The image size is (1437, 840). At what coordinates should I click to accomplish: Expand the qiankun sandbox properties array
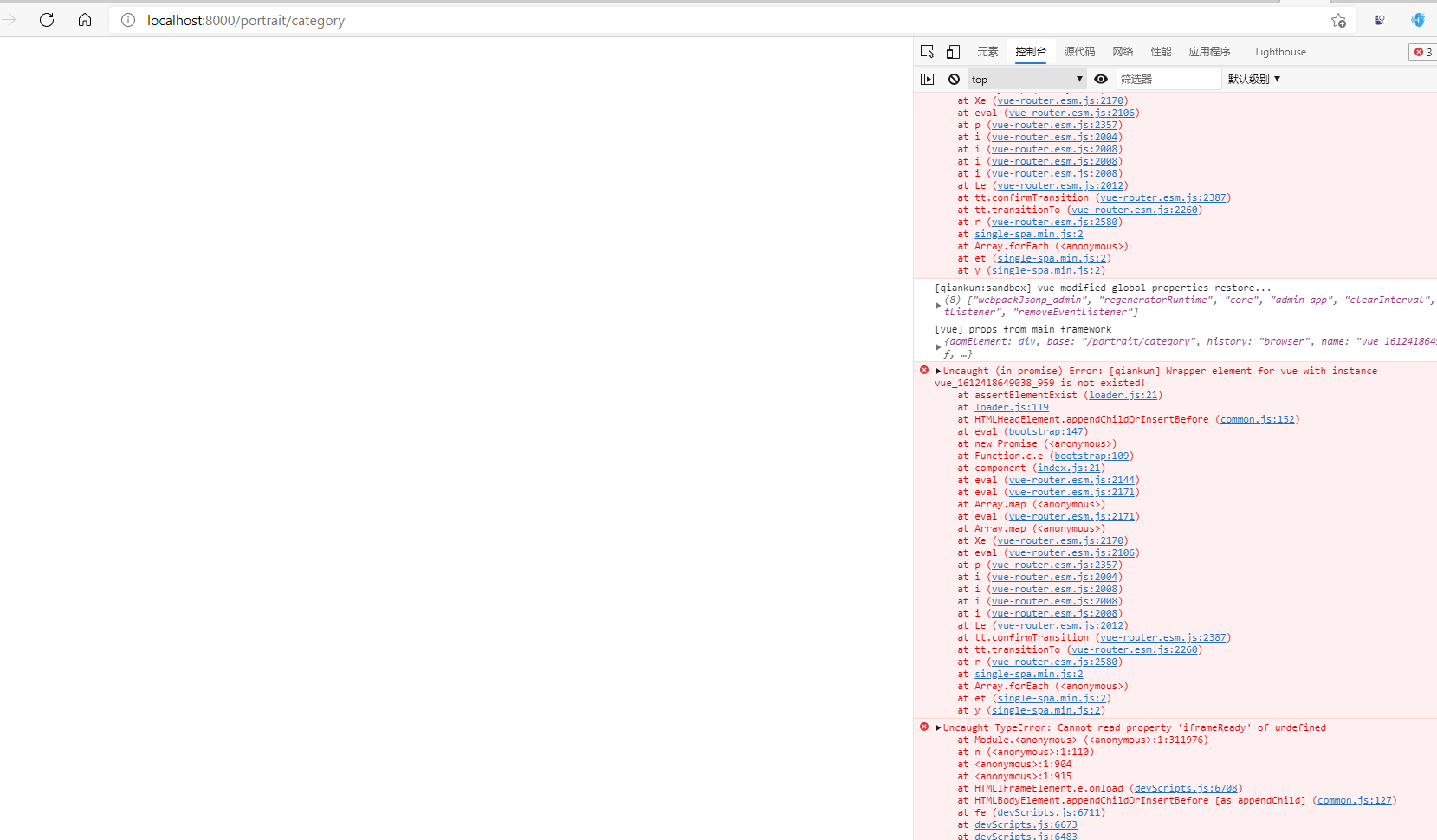click(x=938, y=305)
